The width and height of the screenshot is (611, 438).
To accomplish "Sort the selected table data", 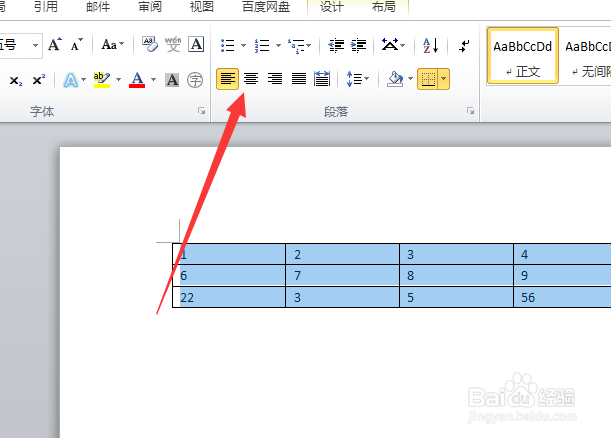I will tap(431, 45).
